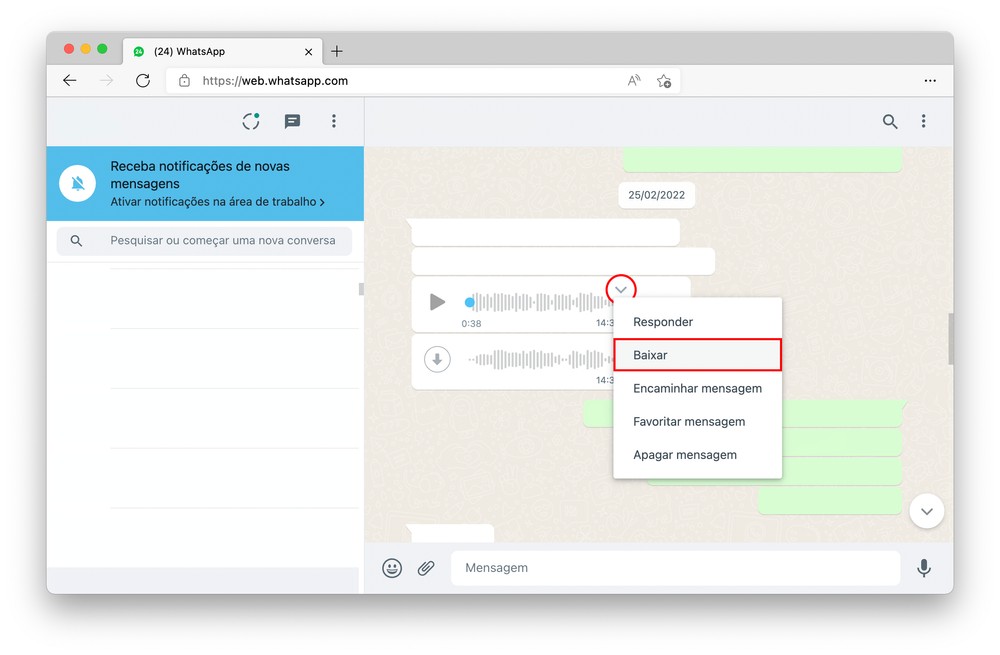Click the 0:38 audio duration label
Image resolution: width=1000 pixels, height=655 pixels.
click(x=471, y=324)
